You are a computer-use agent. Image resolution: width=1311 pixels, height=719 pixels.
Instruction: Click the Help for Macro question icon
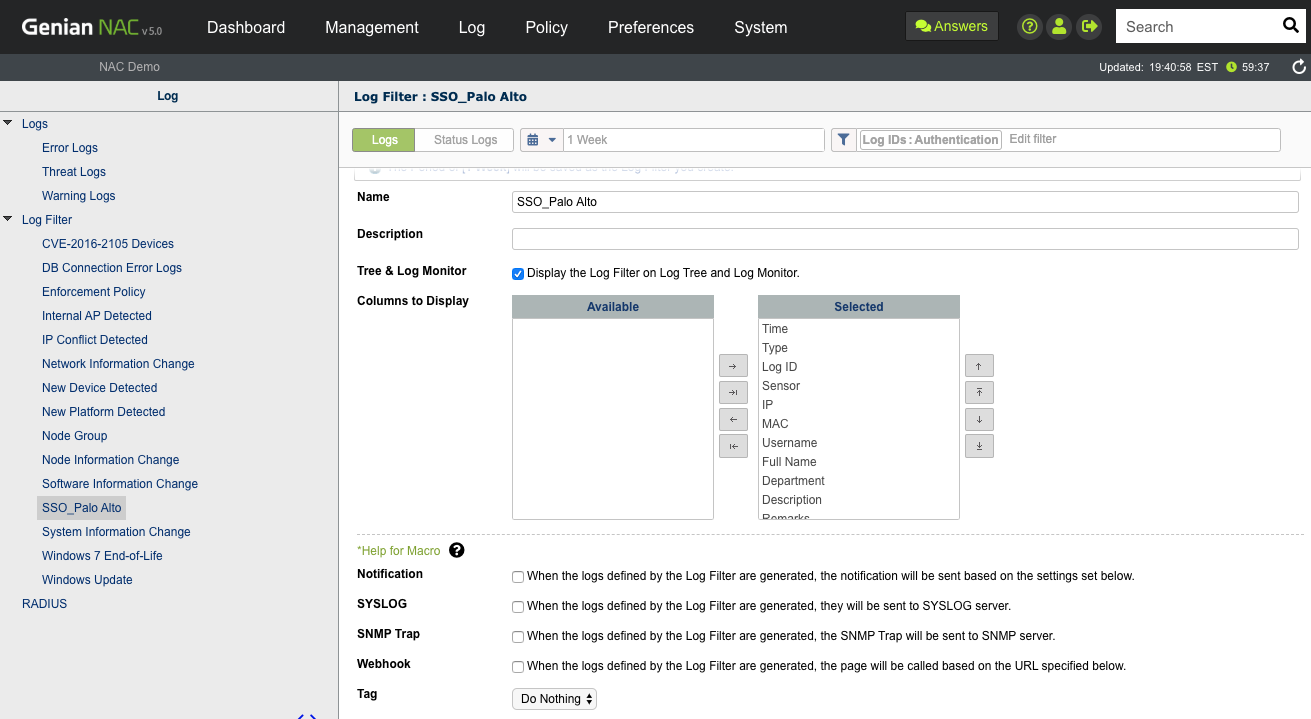(457, 550)
